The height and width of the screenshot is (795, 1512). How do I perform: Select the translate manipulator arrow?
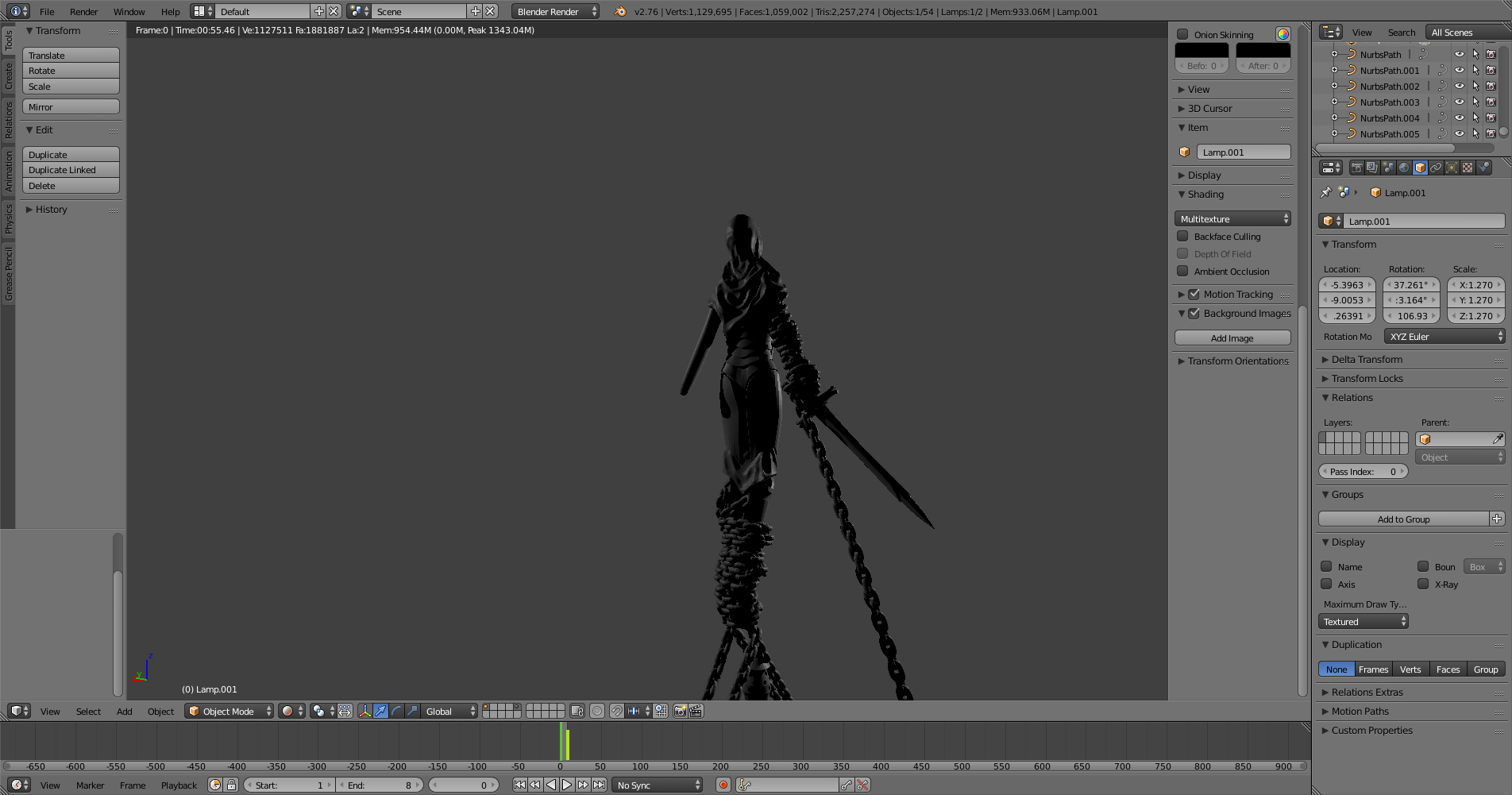[381, 711]
